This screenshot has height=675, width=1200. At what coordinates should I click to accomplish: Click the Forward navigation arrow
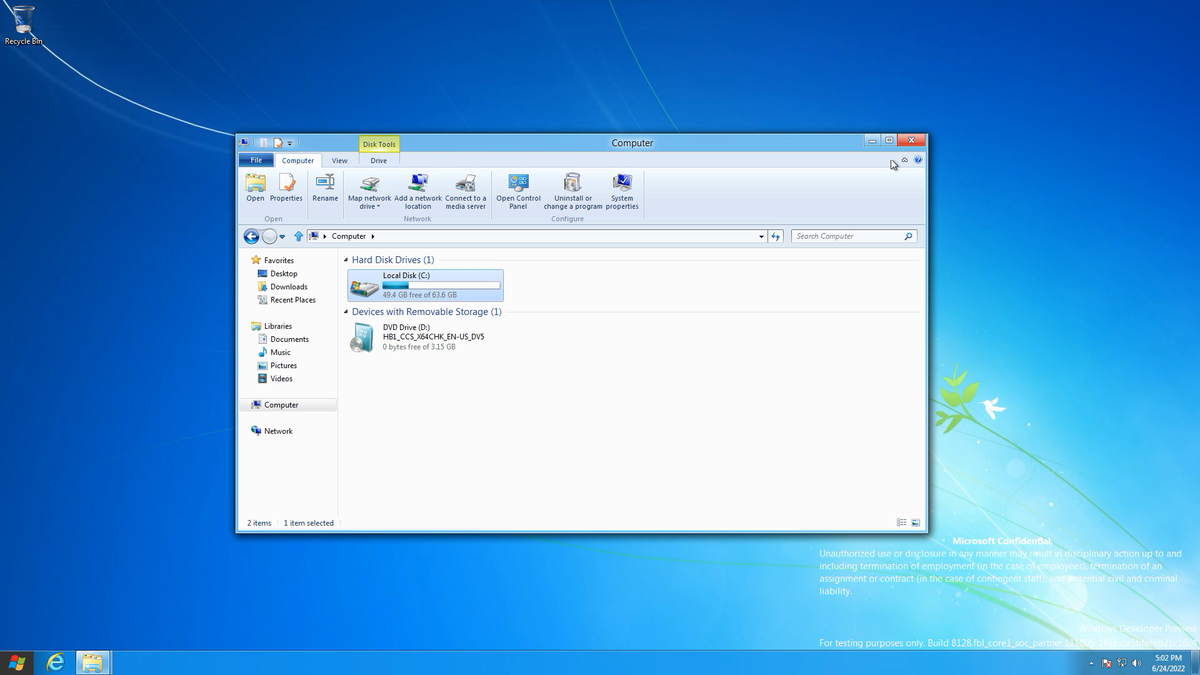tap(269, 236)
